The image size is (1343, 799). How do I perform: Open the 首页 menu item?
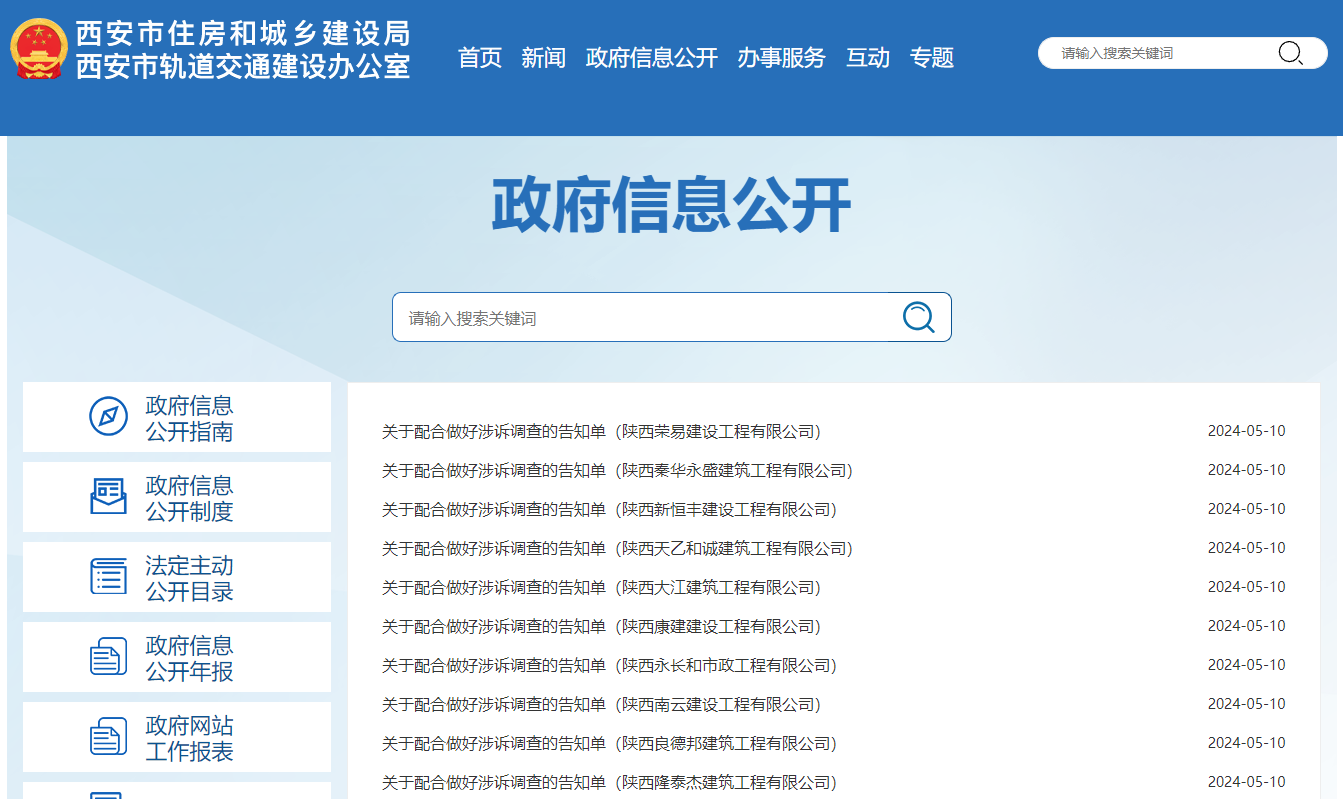click(480, 58)
